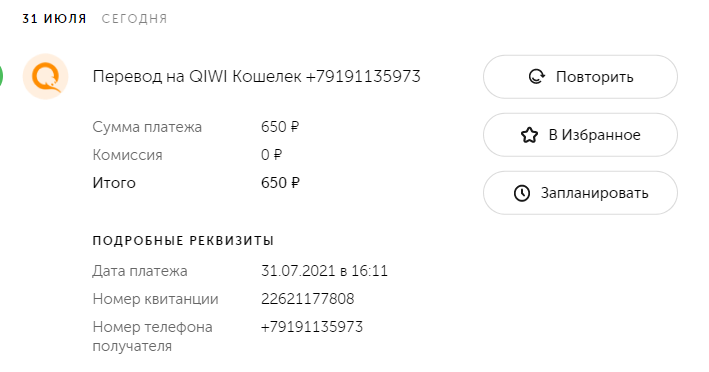Click the repeat arrow icon in Повторить
The height and width of the screenshot is (372, 709).
537,77
